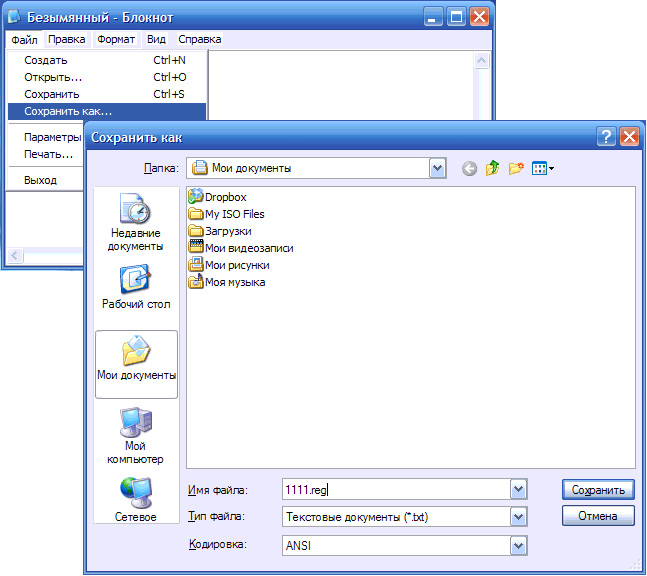Expand the Имя файла dropdown arrow

[x=518, y=489]
